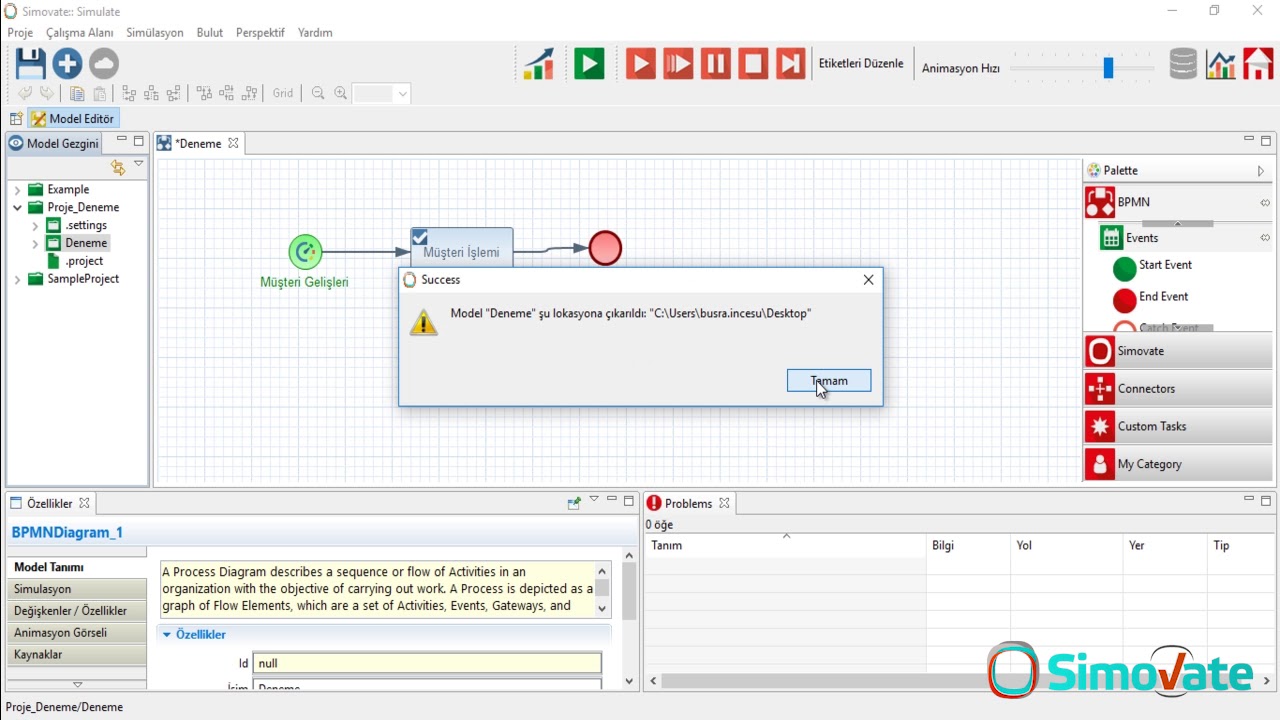This screenshot has height=720, width=1280.
Task: Select the Simulasyon properties tab
Action: click(x=76, y=589)
